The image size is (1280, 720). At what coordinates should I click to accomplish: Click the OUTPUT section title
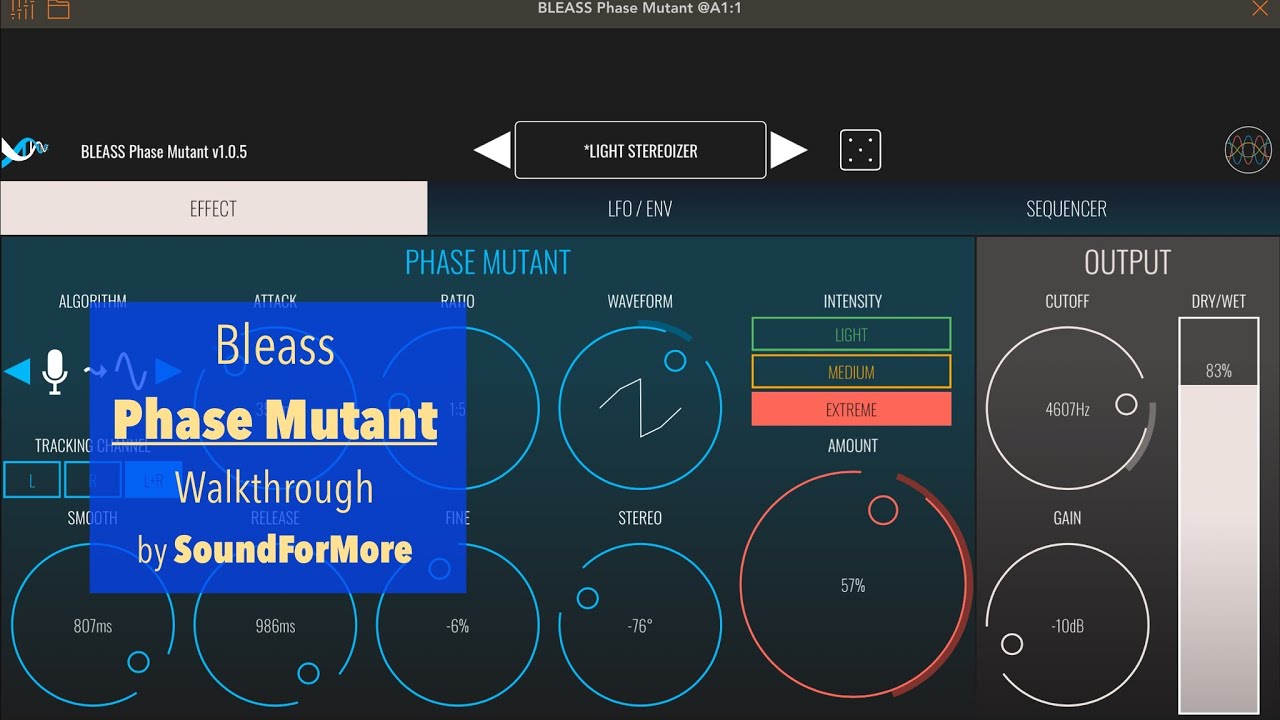pyautogui.click(x=1127, y=262)
